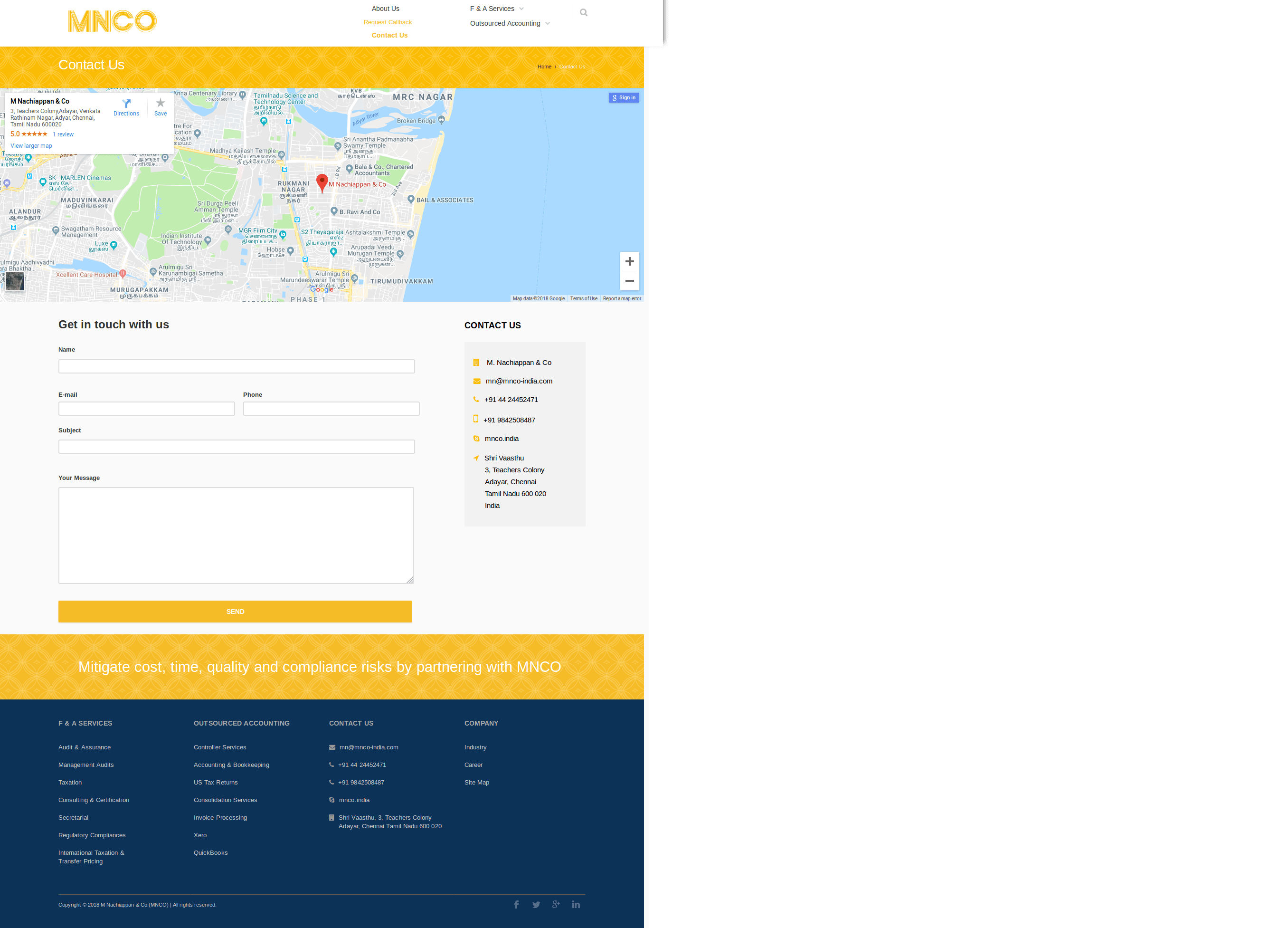Click the Google Plus icon in footer

point(556,904)
